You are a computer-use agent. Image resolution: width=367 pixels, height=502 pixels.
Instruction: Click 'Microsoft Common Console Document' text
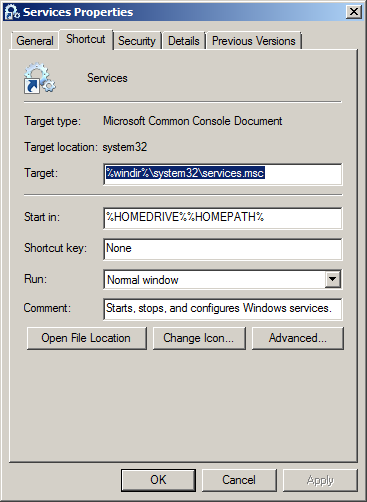click(x=193, y=121)
